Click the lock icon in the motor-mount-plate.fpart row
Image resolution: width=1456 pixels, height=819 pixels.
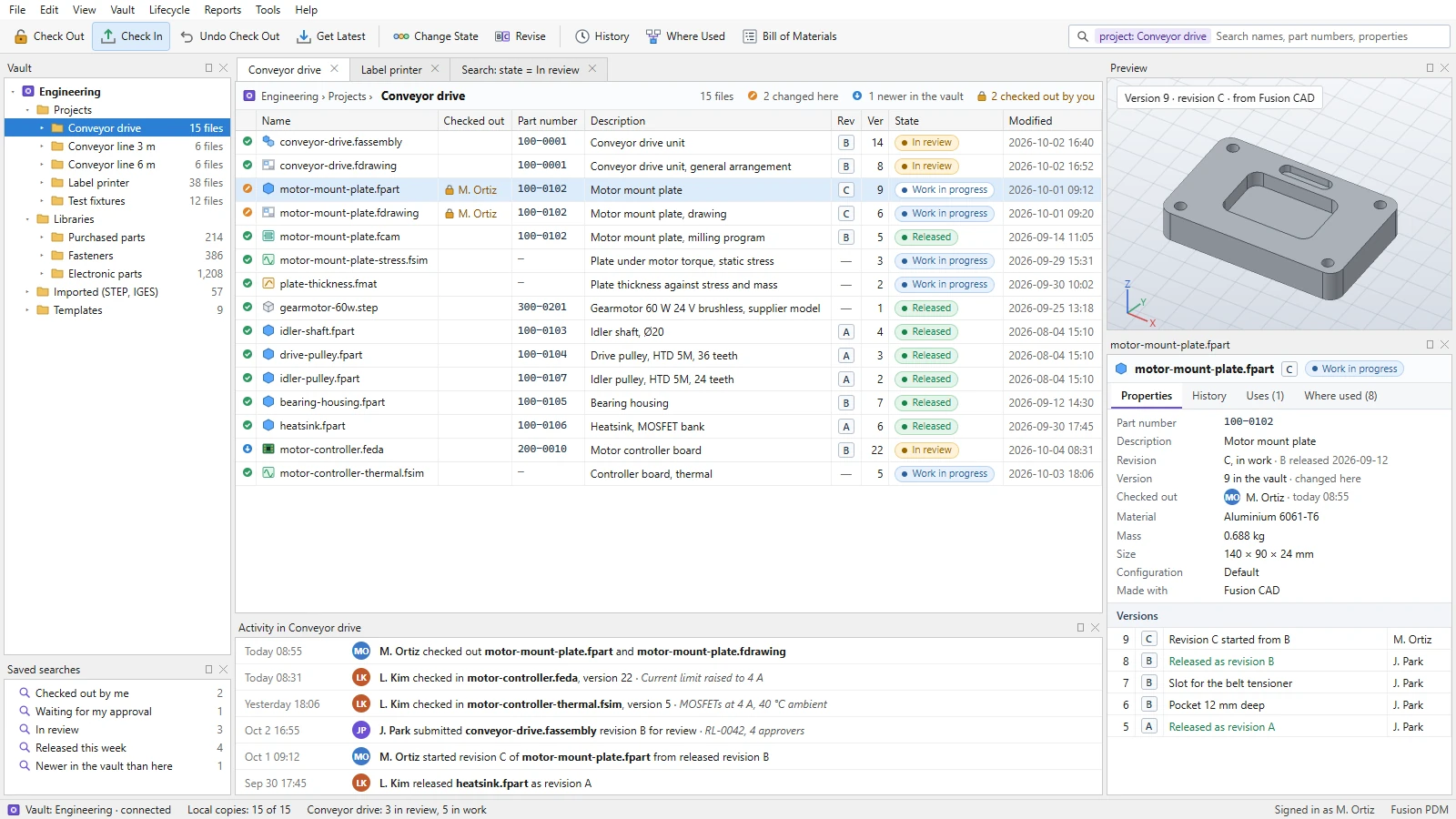click(x=450, y=190)
